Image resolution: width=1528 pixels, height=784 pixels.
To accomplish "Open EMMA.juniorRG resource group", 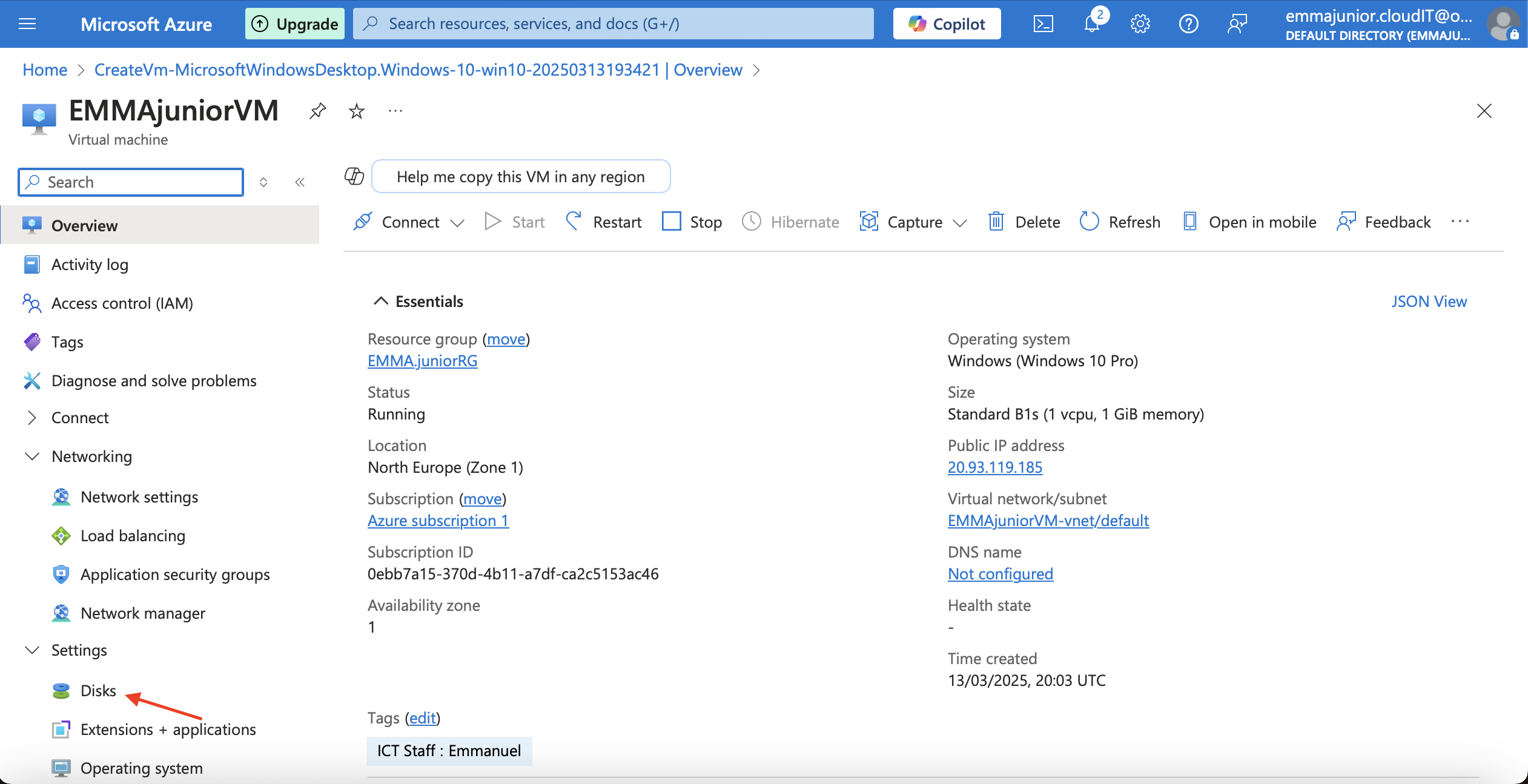I will 423,361.
